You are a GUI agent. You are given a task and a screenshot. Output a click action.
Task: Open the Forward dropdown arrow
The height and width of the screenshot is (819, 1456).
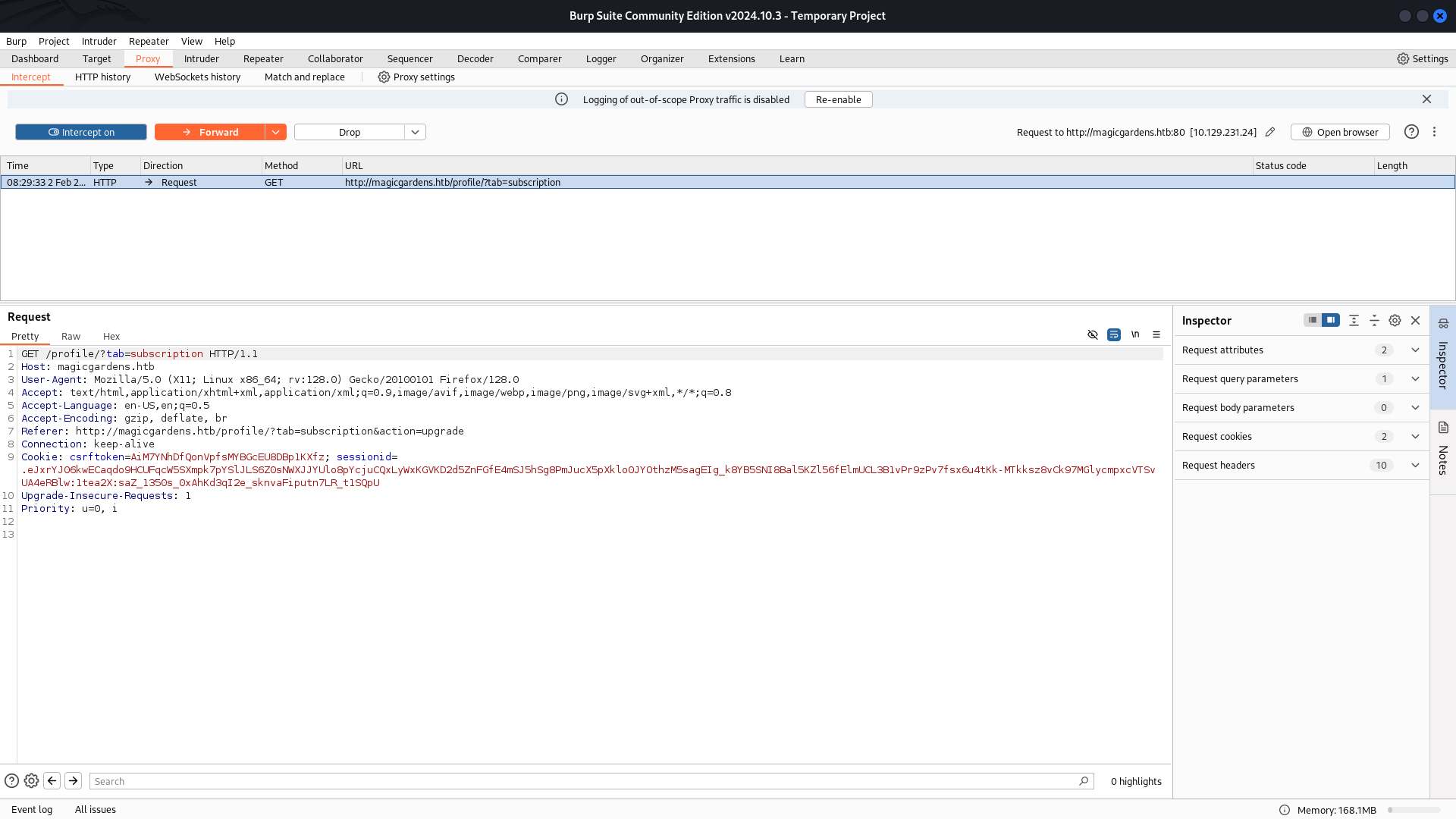pos(276,132)
